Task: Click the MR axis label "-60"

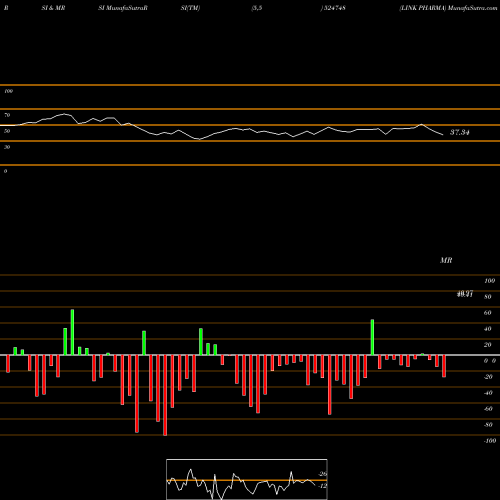Action: point(488,409)
